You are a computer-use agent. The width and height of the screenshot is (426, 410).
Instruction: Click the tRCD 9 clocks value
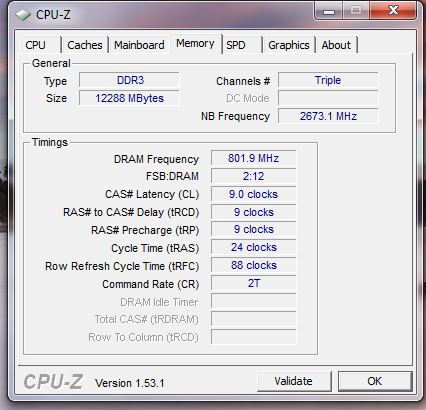tap(253, 212)
